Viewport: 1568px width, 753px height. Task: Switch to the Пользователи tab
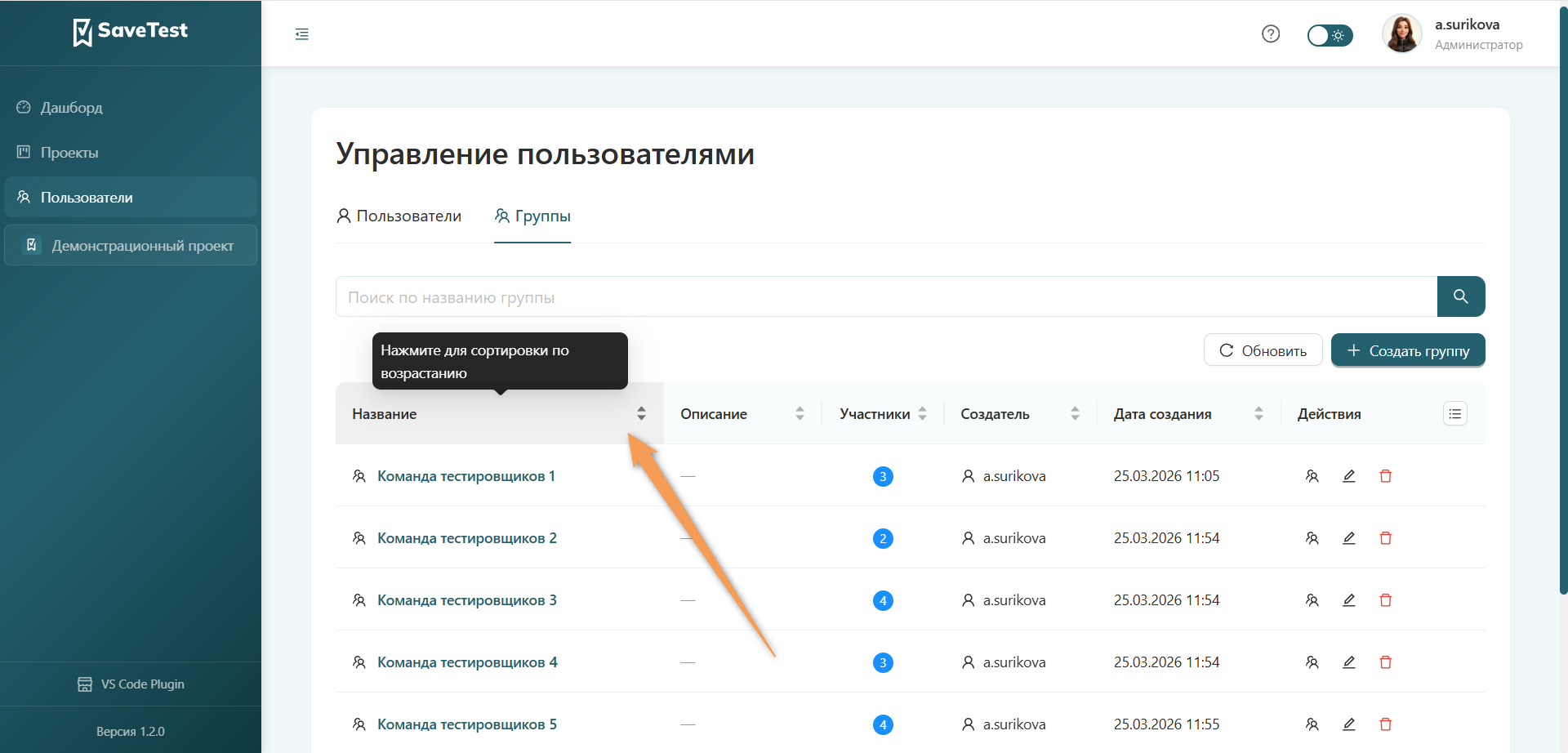[399, 216]
